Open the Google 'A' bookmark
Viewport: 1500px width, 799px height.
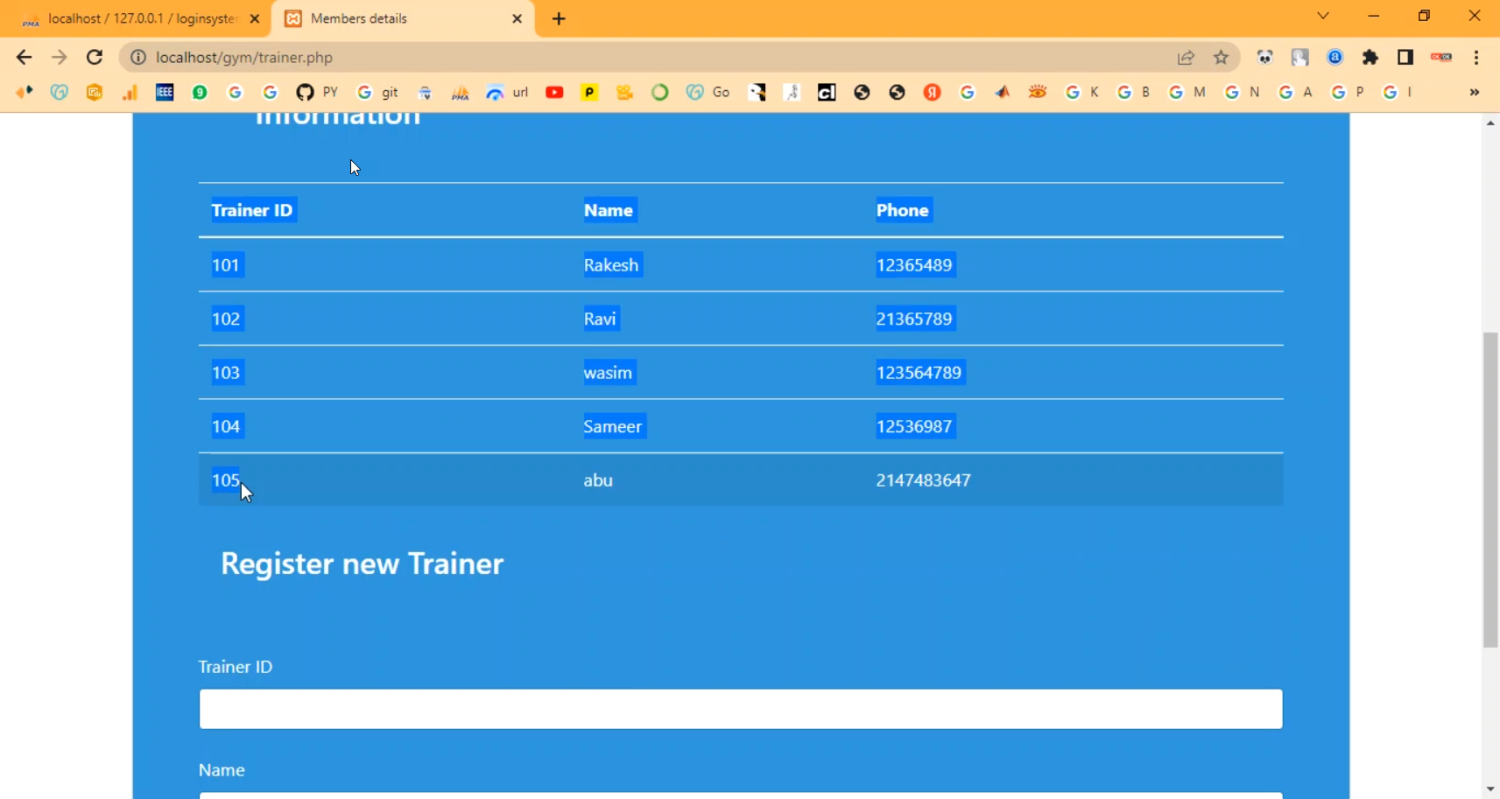point(1295,92)
